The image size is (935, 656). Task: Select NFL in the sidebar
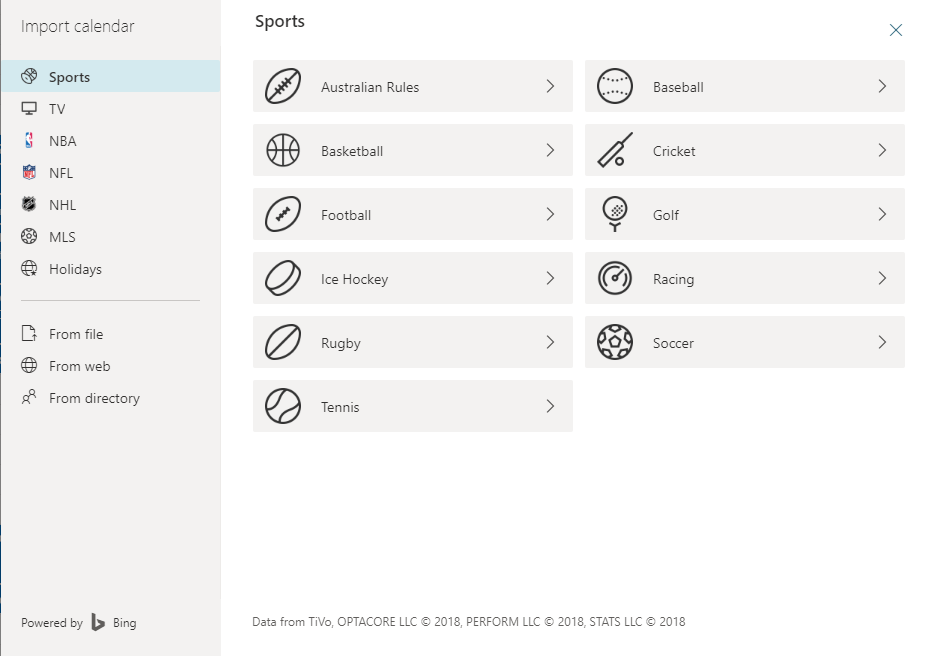click(111, 173)
